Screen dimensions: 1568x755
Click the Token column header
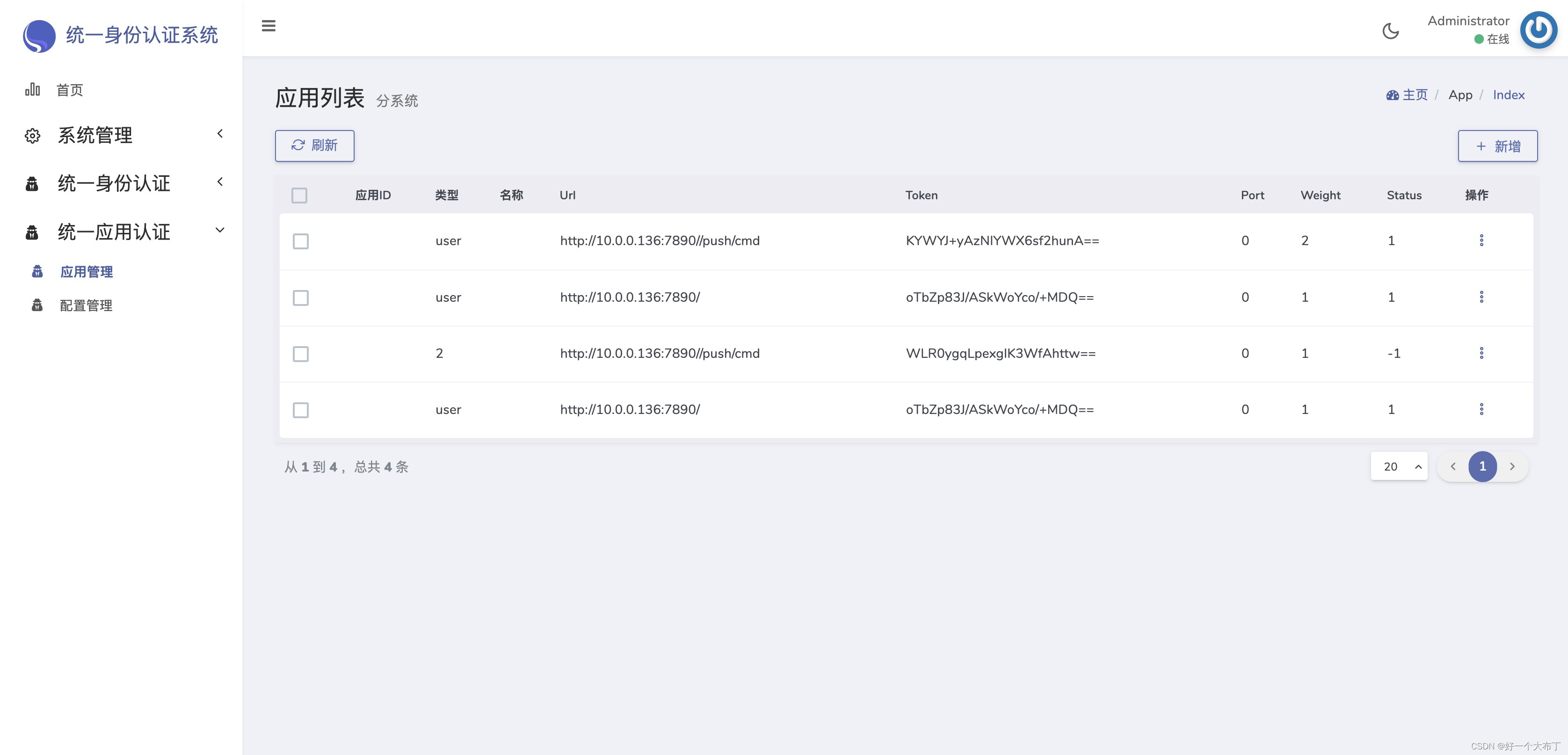coord(922,195)
